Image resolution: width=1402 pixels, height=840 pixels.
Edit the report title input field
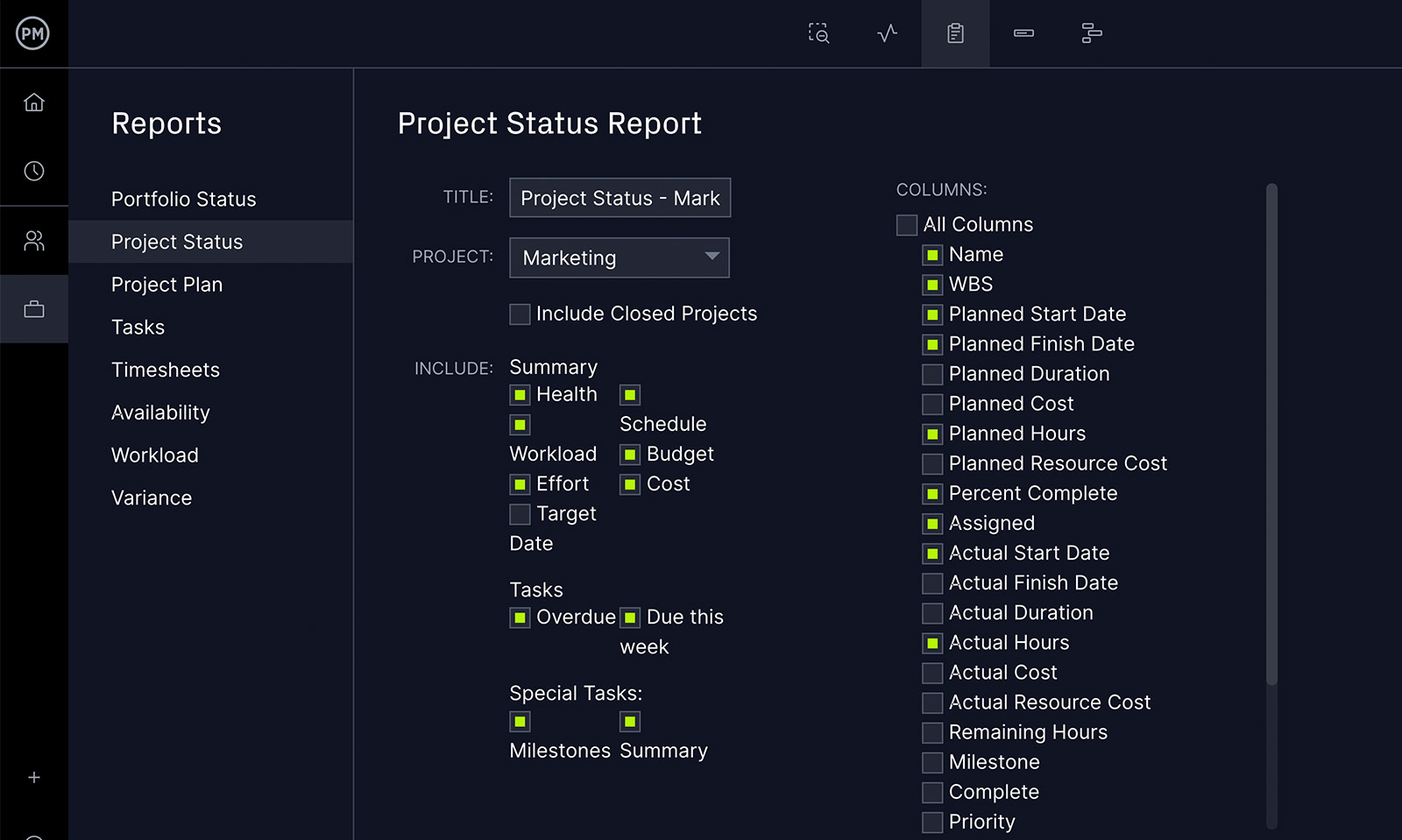point(620,197)
